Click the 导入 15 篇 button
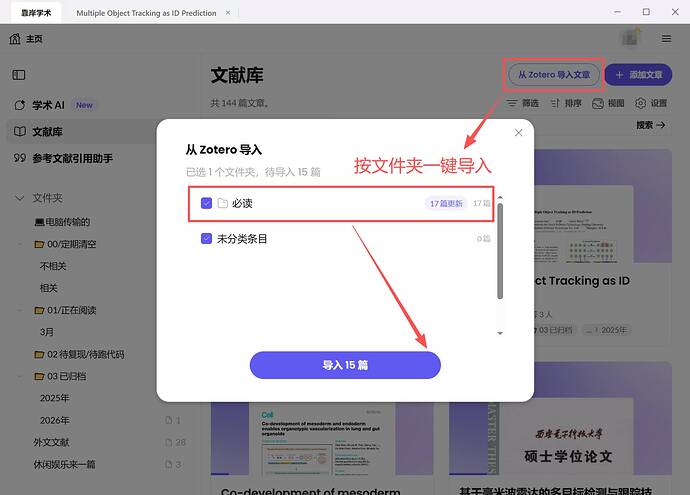This screenshot has width=690, height=495. [x=345, y=365]
